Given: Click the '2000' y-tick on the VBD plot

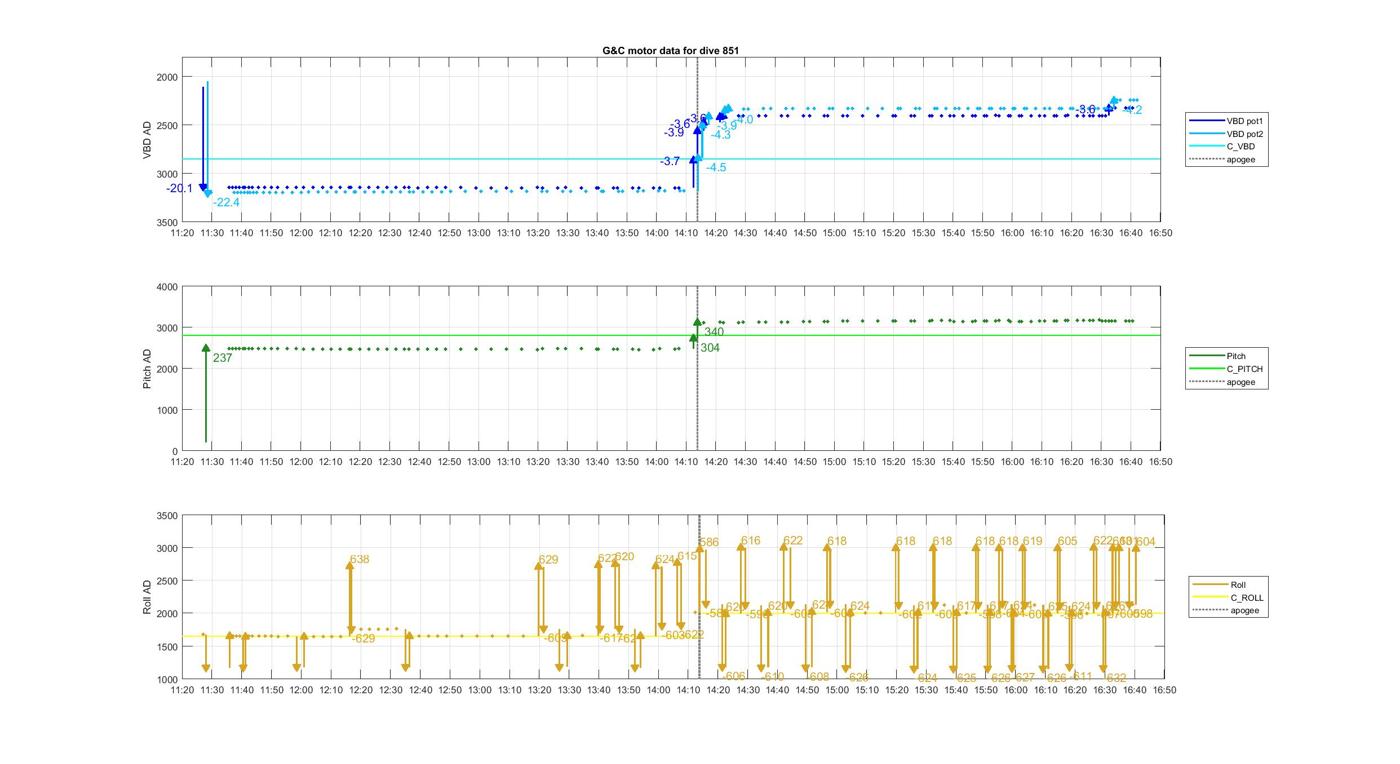Looking at the screenshot, I should 167,77.
